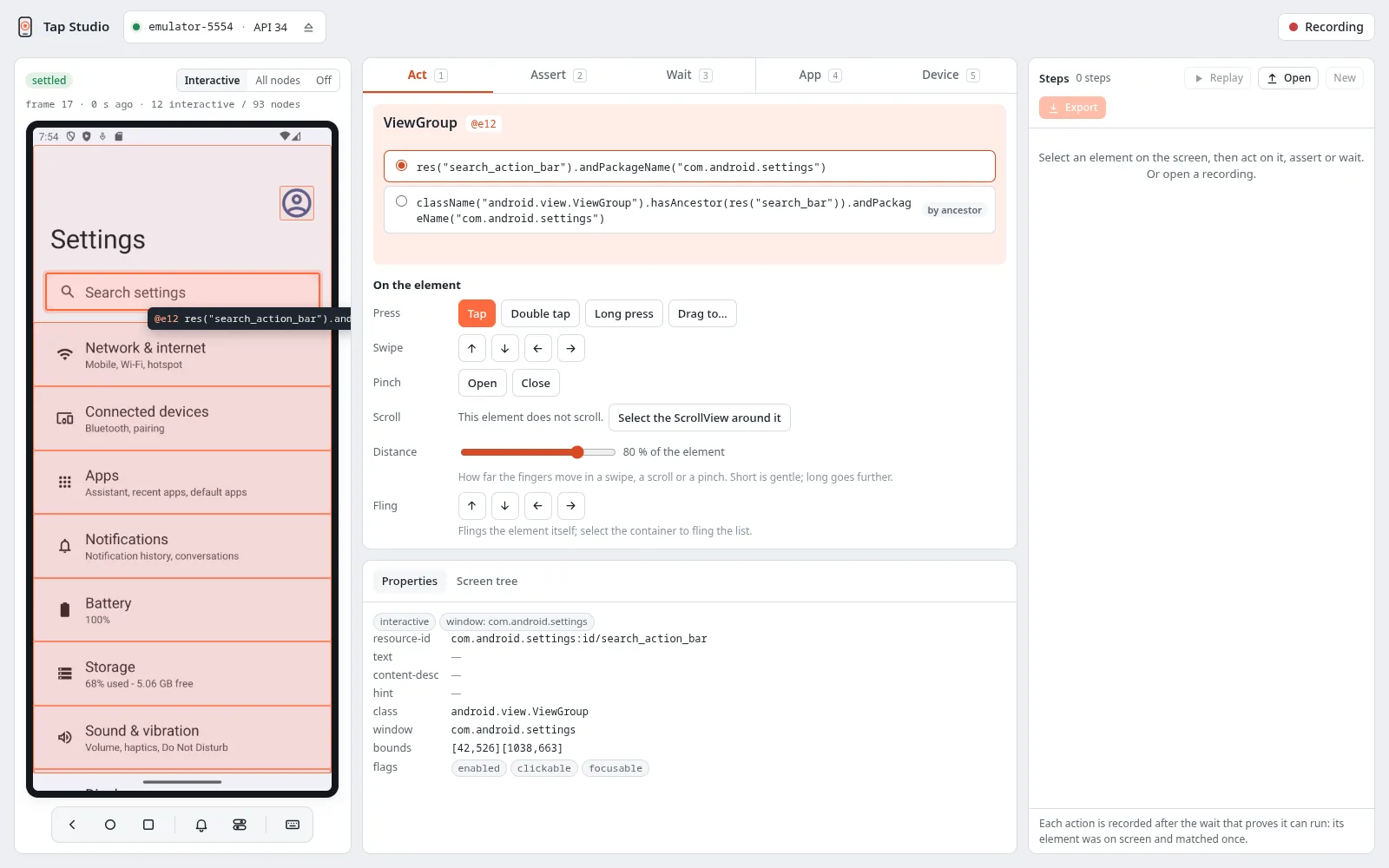Image resolution: width=1389 pixels, height=868 pixels.
Task: Switch to the Wait tab
Action: tap(689, 76)
